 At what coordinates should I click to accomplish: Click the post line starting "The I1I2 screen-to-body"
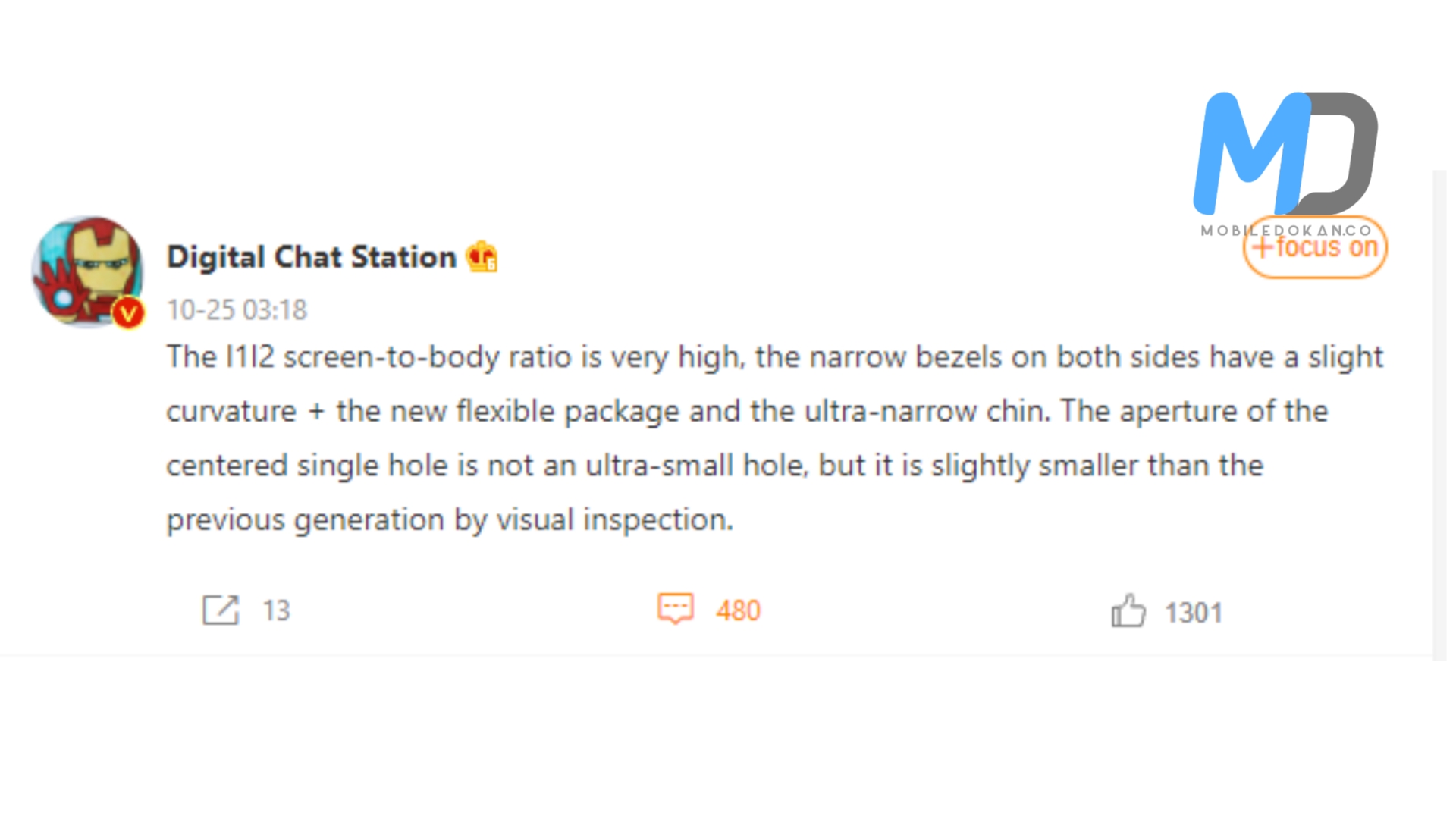[x=773, y=357]
